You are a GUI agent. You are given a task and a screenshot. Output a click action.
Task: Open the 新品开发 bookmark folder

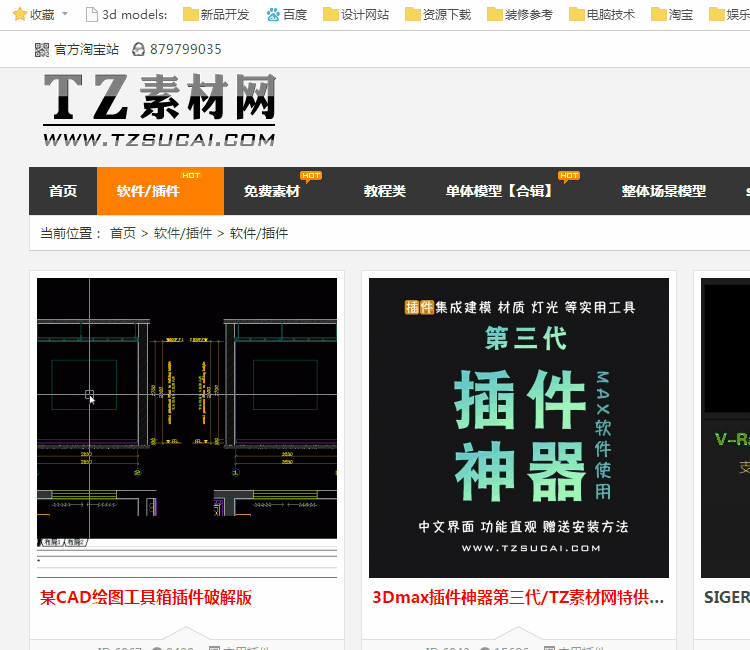(x=216, y=15)
